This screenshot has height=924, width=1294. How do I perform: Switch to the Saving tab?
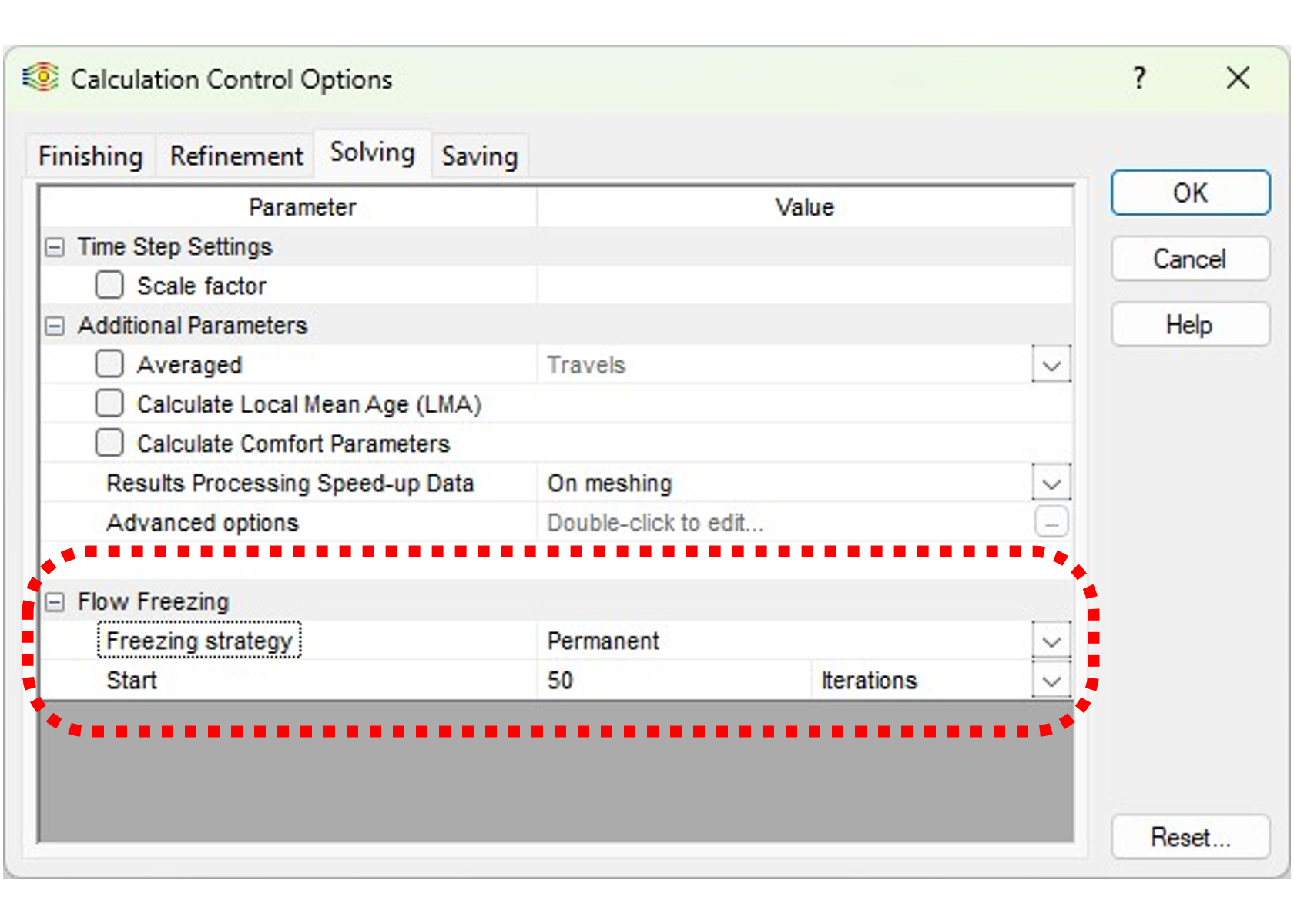point(479,156)
